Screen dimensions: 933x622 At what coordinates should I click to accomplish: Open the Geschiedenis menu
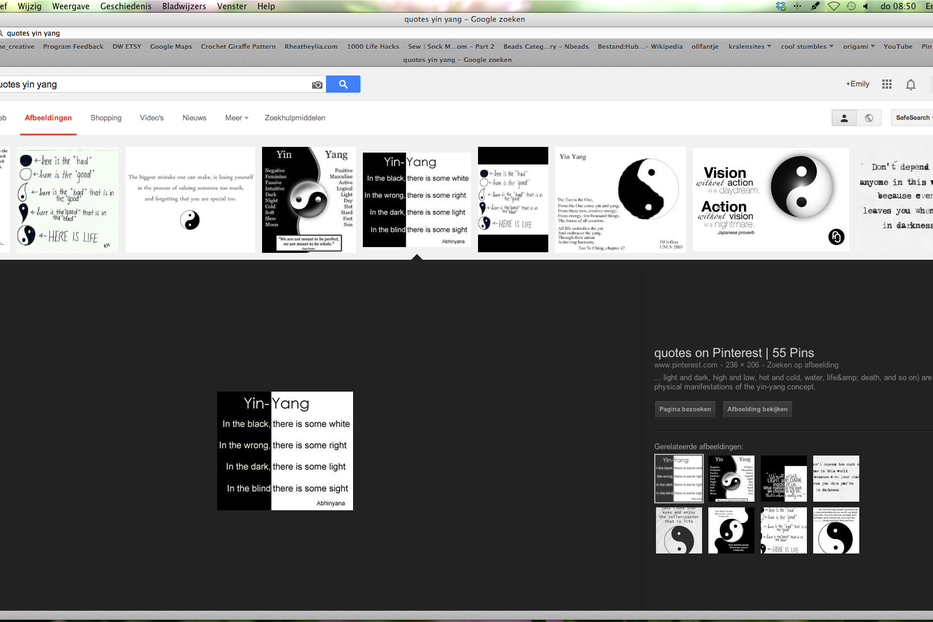coord(126,6)
